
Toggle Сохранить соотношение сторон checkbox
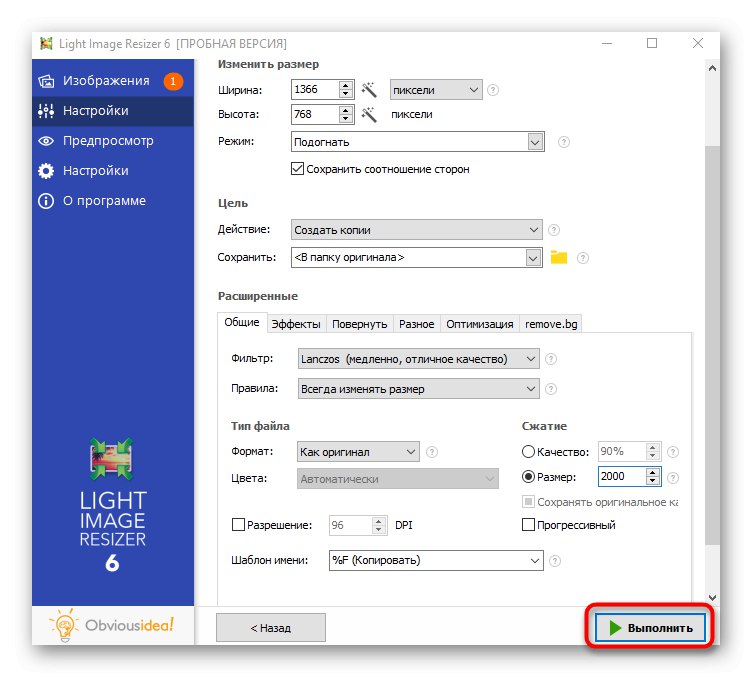297,169
